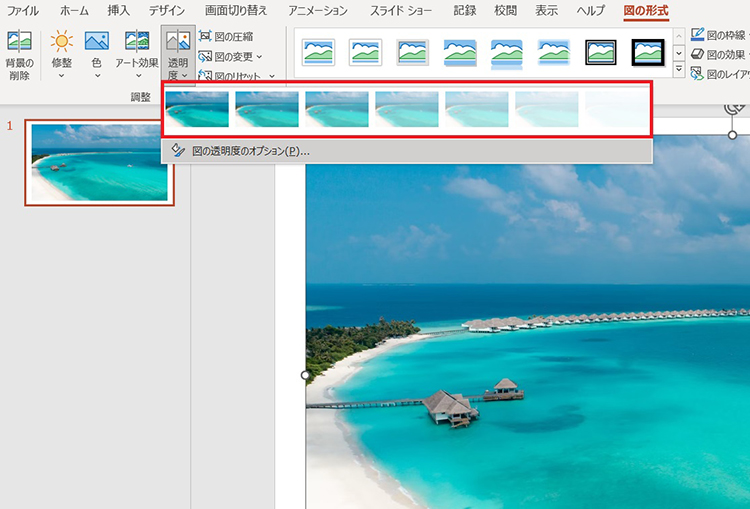Select slide 1 thumbnail

coord(99,163)
